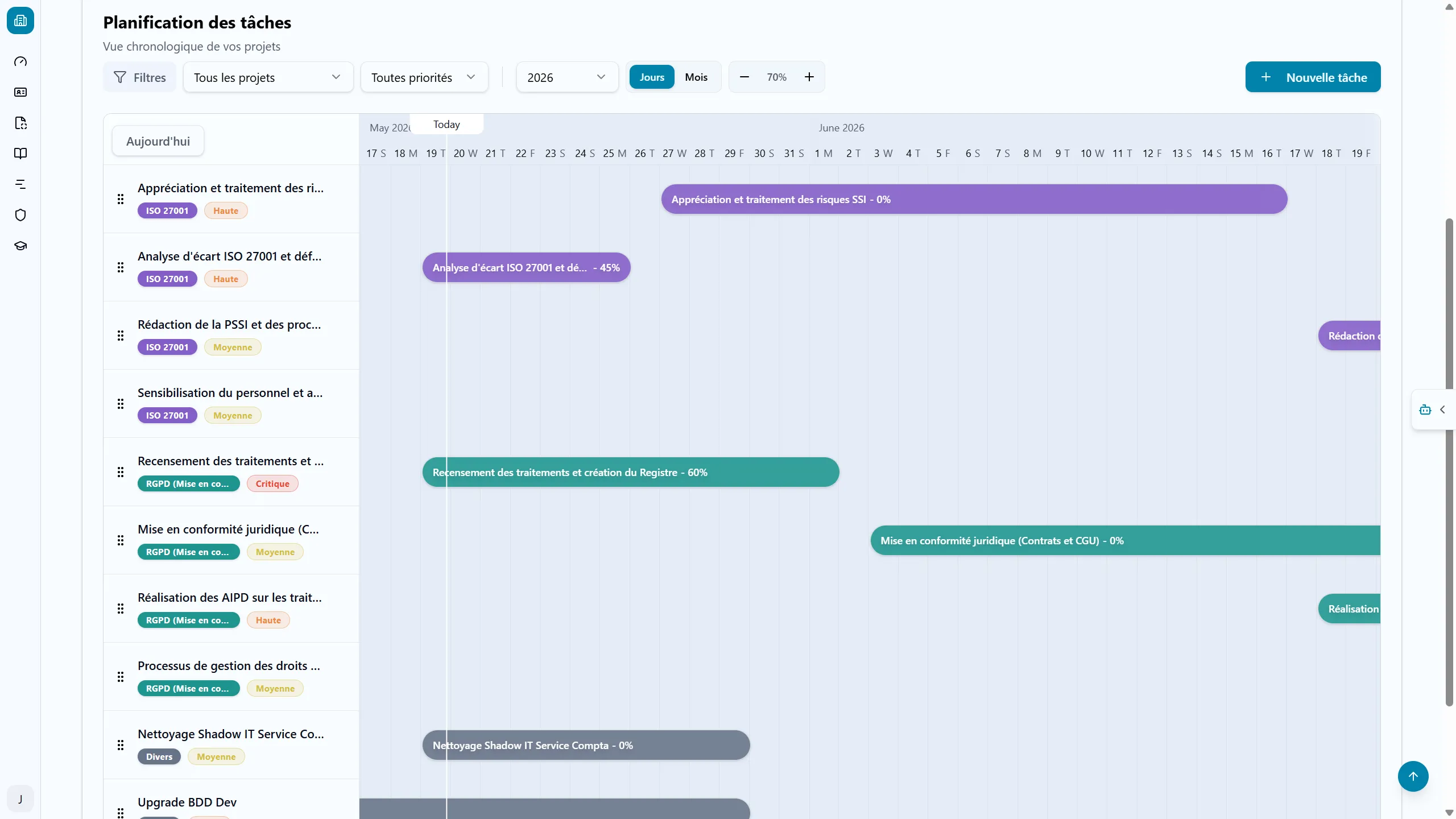Switch to Mois view
Viewport: 1456px width, 819px height.
696,77
